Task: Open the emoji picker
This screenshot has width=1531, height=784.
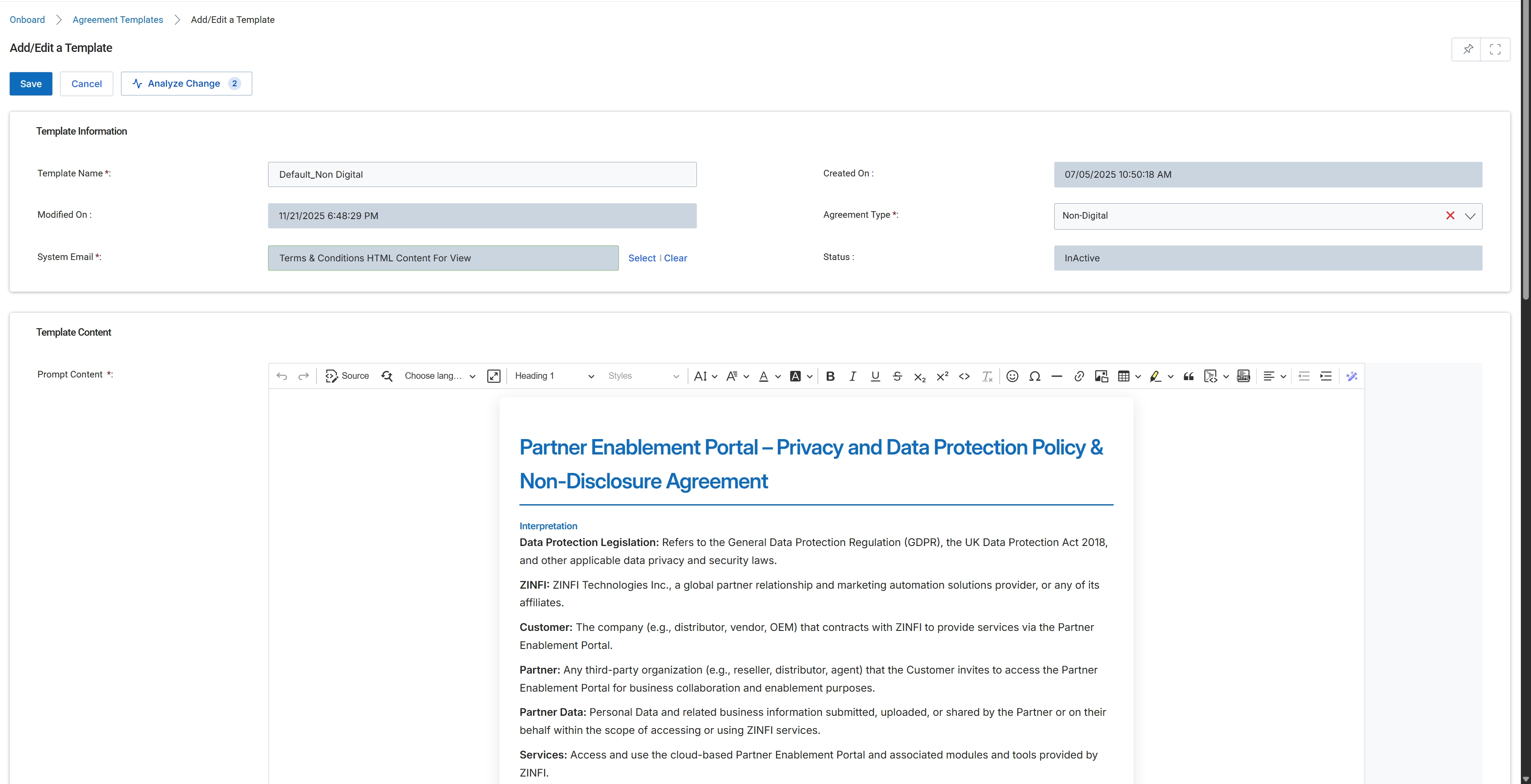Action: click(1012, 376)
